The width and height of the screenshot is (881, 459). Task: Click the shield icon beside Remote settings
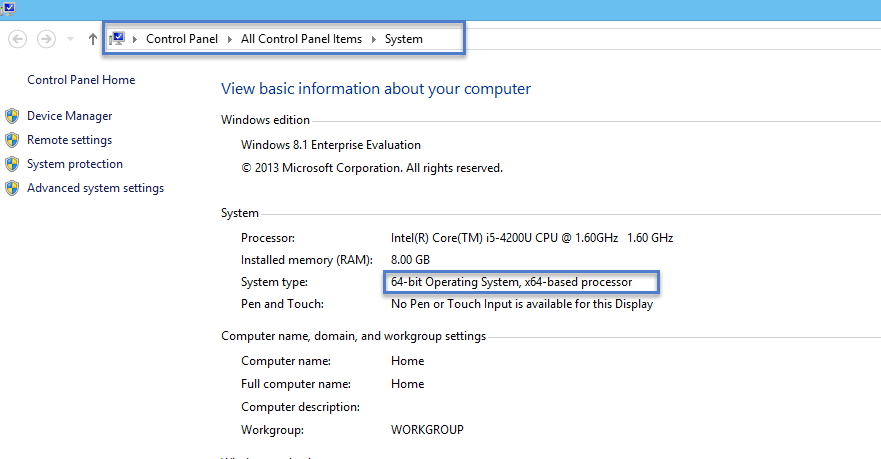click(12, 140)
